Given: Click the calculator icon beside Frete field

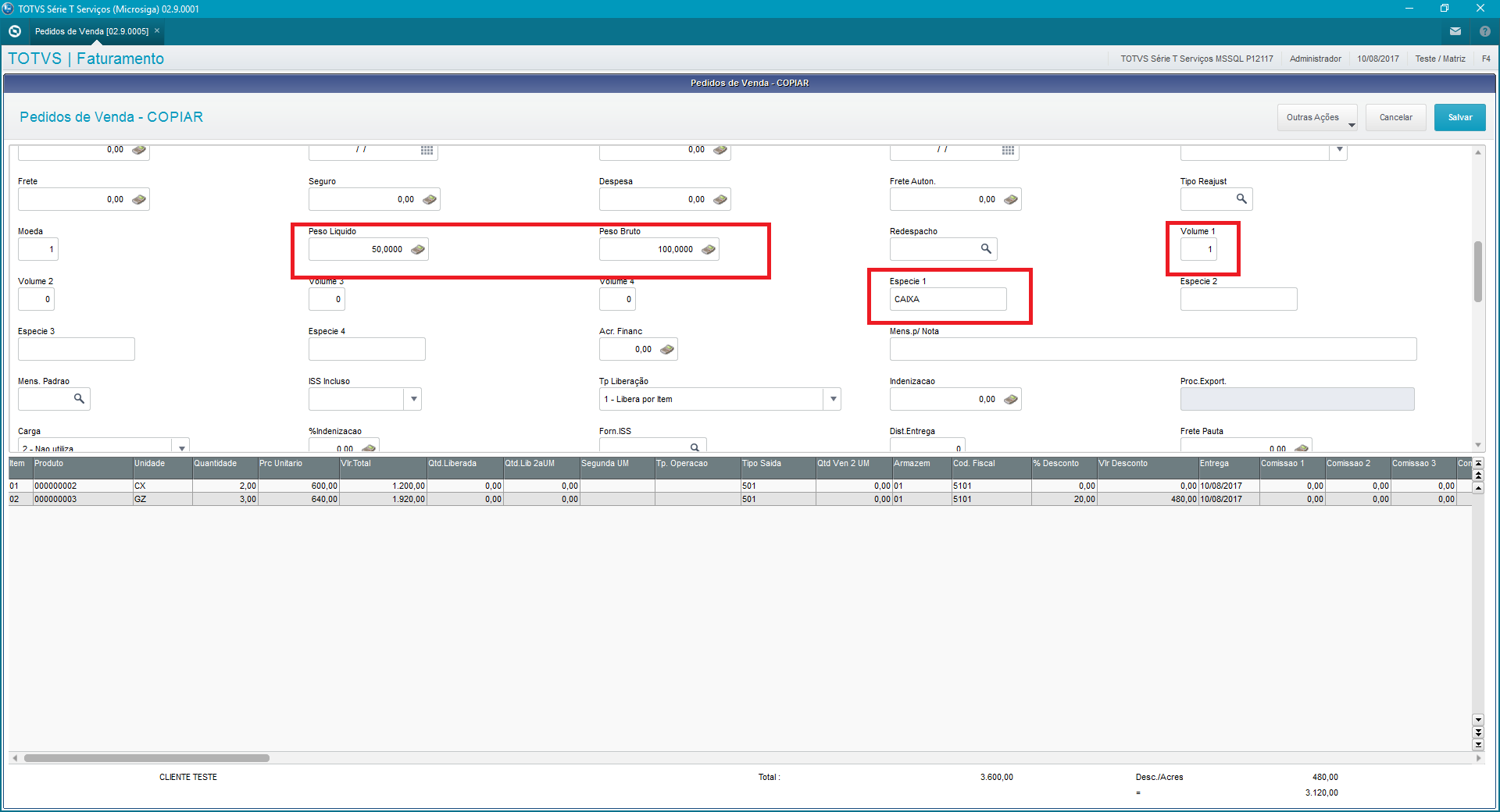Looking at the screenshot, I should (138, 200).
